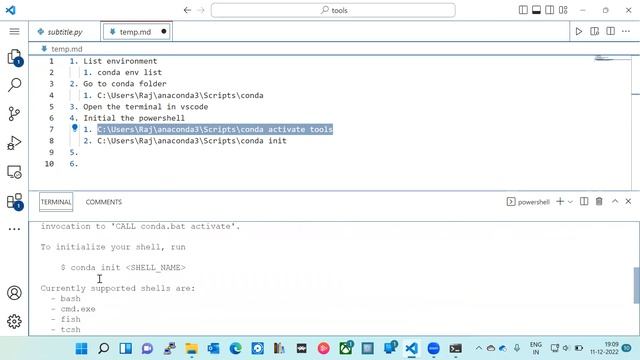Open launch profile dropdown arrow
The height and width of the screenshot is (360, 640).
[570, 202]
